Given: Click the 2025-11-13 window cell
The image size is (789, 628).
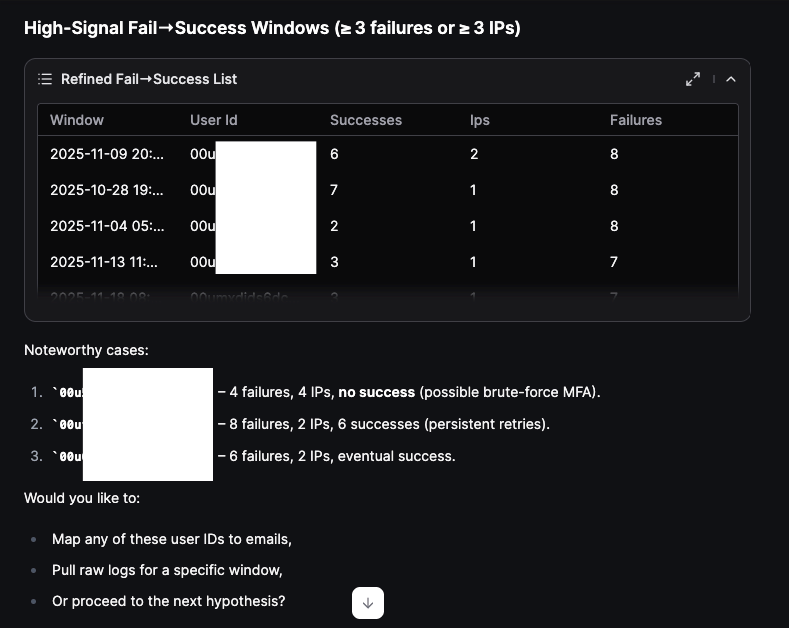Looking at the screenshot, I should [x=106, y=262].
